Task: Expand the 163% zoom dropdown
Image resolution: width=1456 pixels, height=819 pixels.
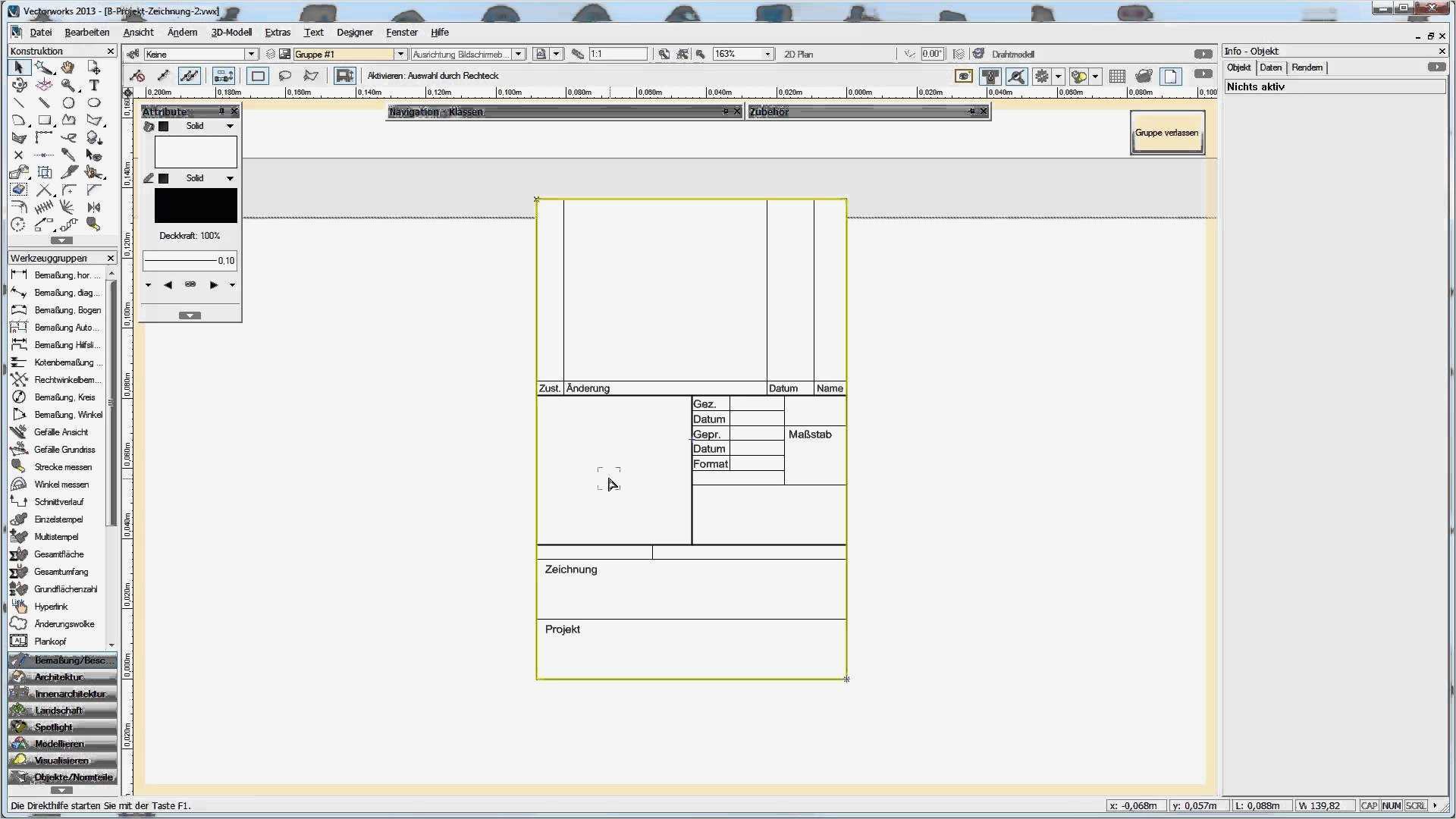Action: coord(767,55)
